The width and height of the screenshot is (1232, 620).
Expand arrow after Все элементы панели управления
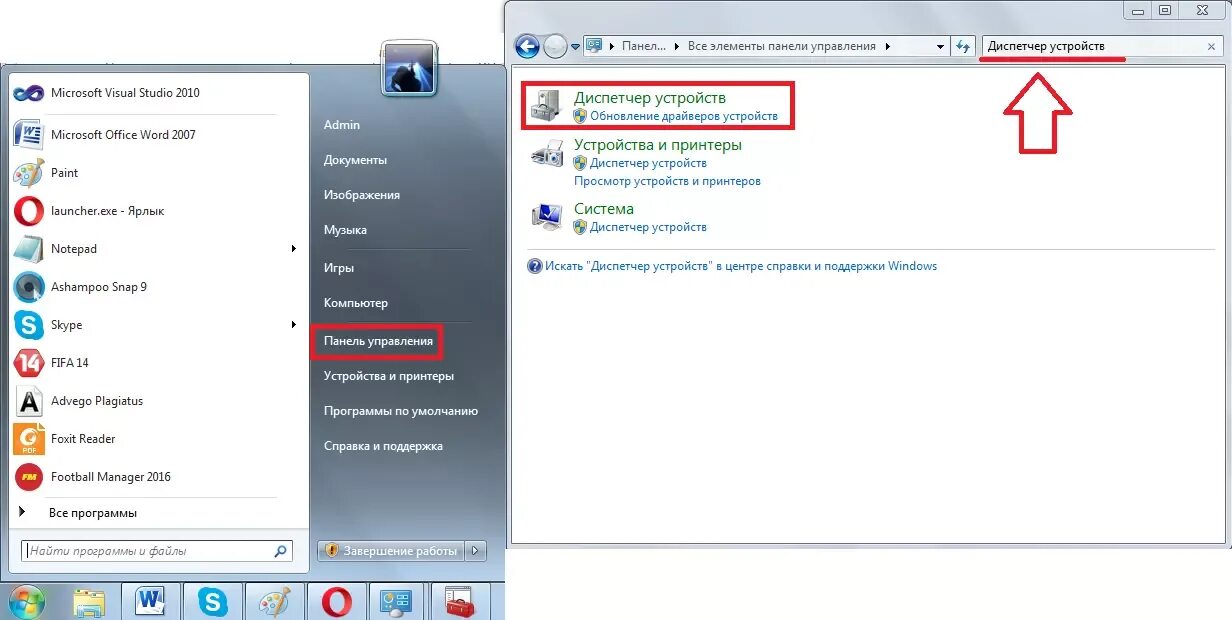(x=887, y=47)
